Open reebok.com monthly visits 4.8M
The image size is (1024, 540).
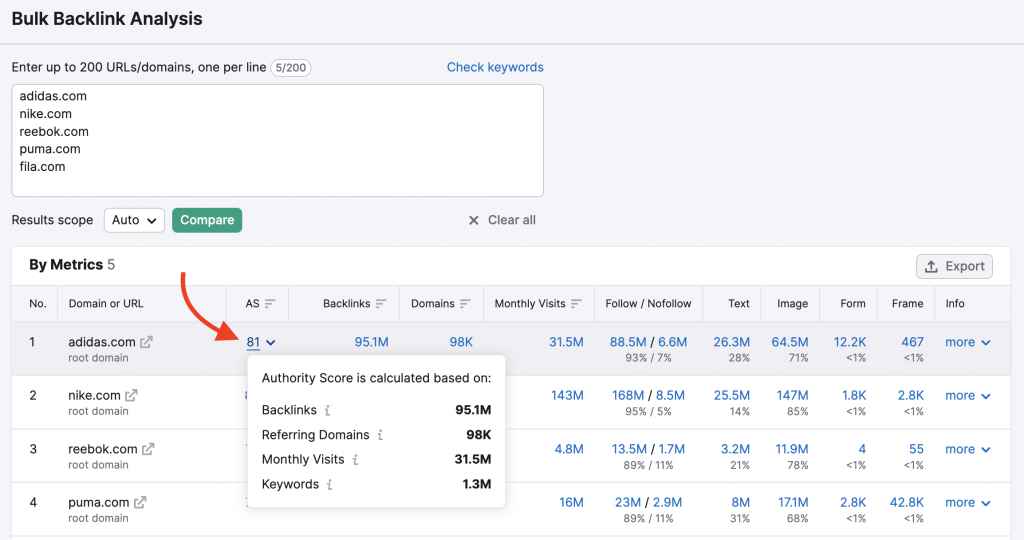point(569,449)
